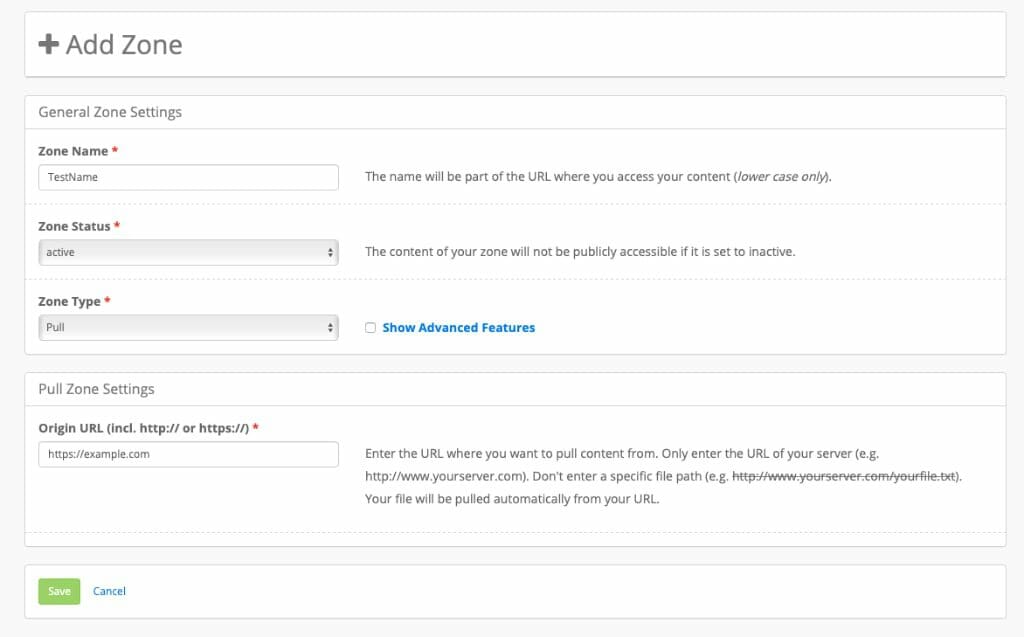Open the Zone Status dropdown showing active
This screenshot has height=637, width=1024.
[x=188, y=251]
